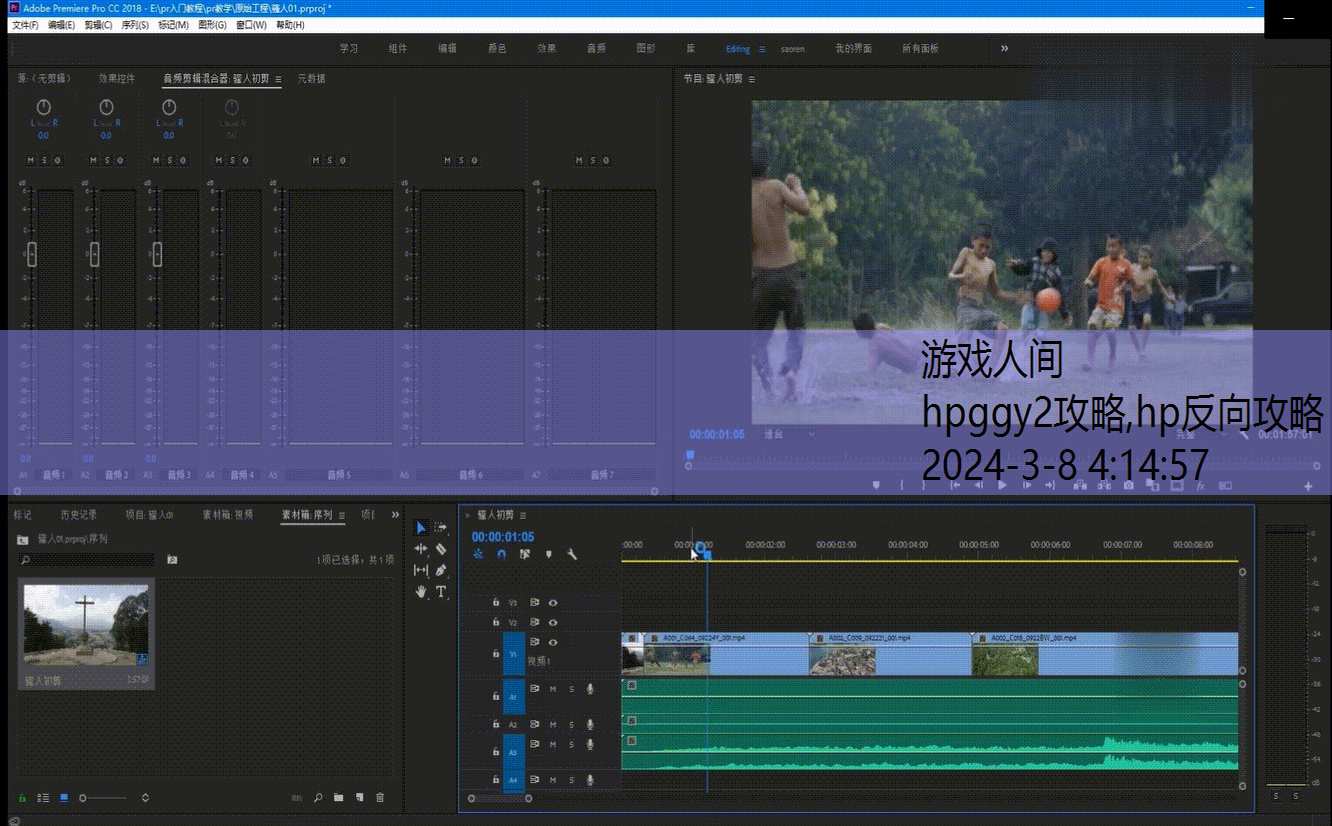Open the program monitor zoom level dropdown
Screen dimensions: 1332x826
[x=790, y=434]
